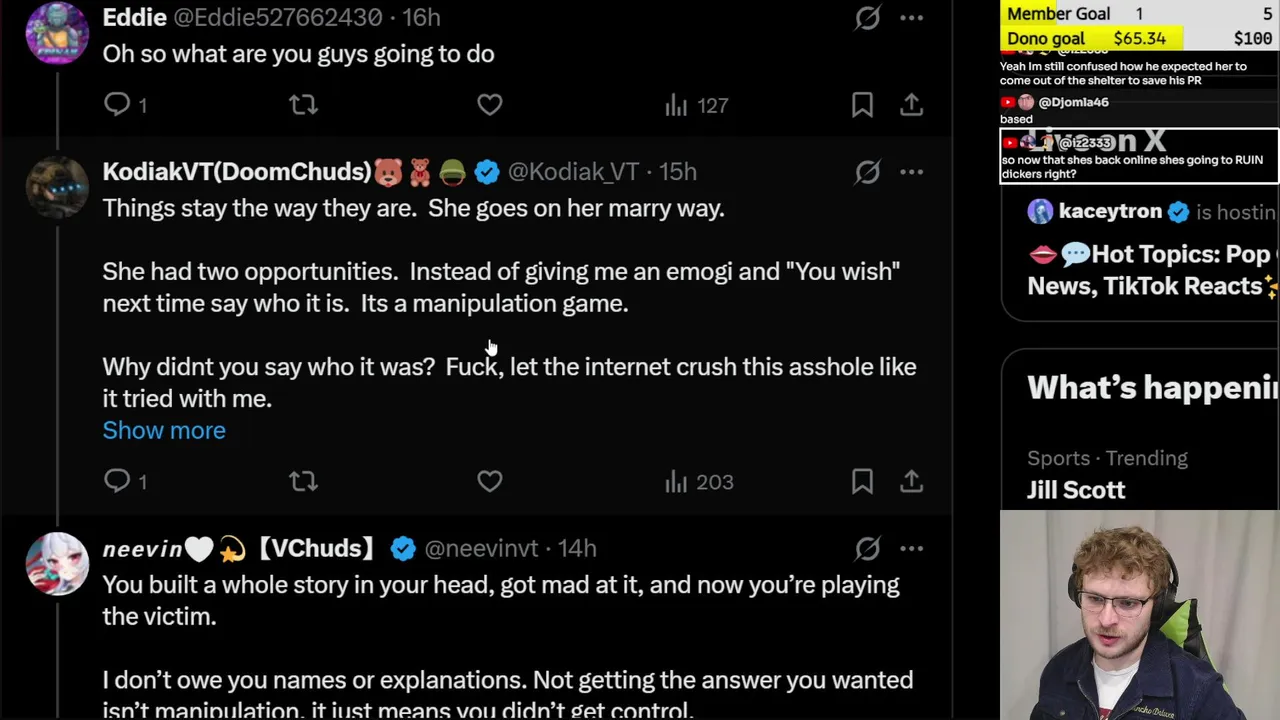Open more options on the neevin tweet
The height and width of the screenshot is (720, 1280).
click(911, 548)
